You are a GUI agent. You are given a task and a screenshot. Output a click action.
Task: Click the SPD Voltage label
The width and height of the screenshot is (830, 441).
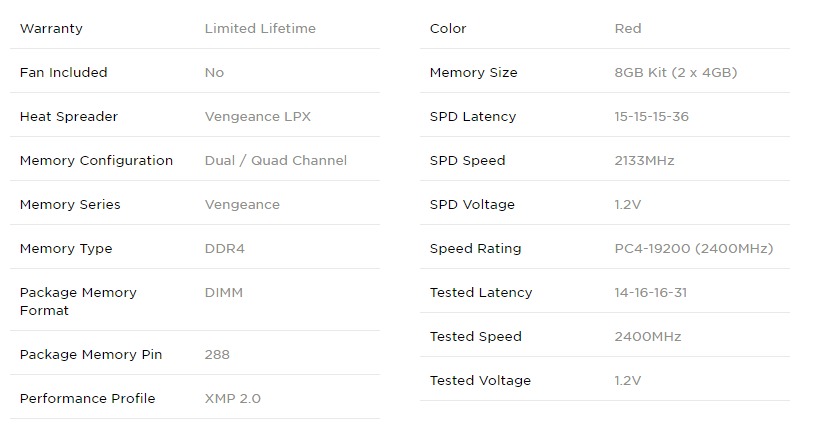(472, 205)
